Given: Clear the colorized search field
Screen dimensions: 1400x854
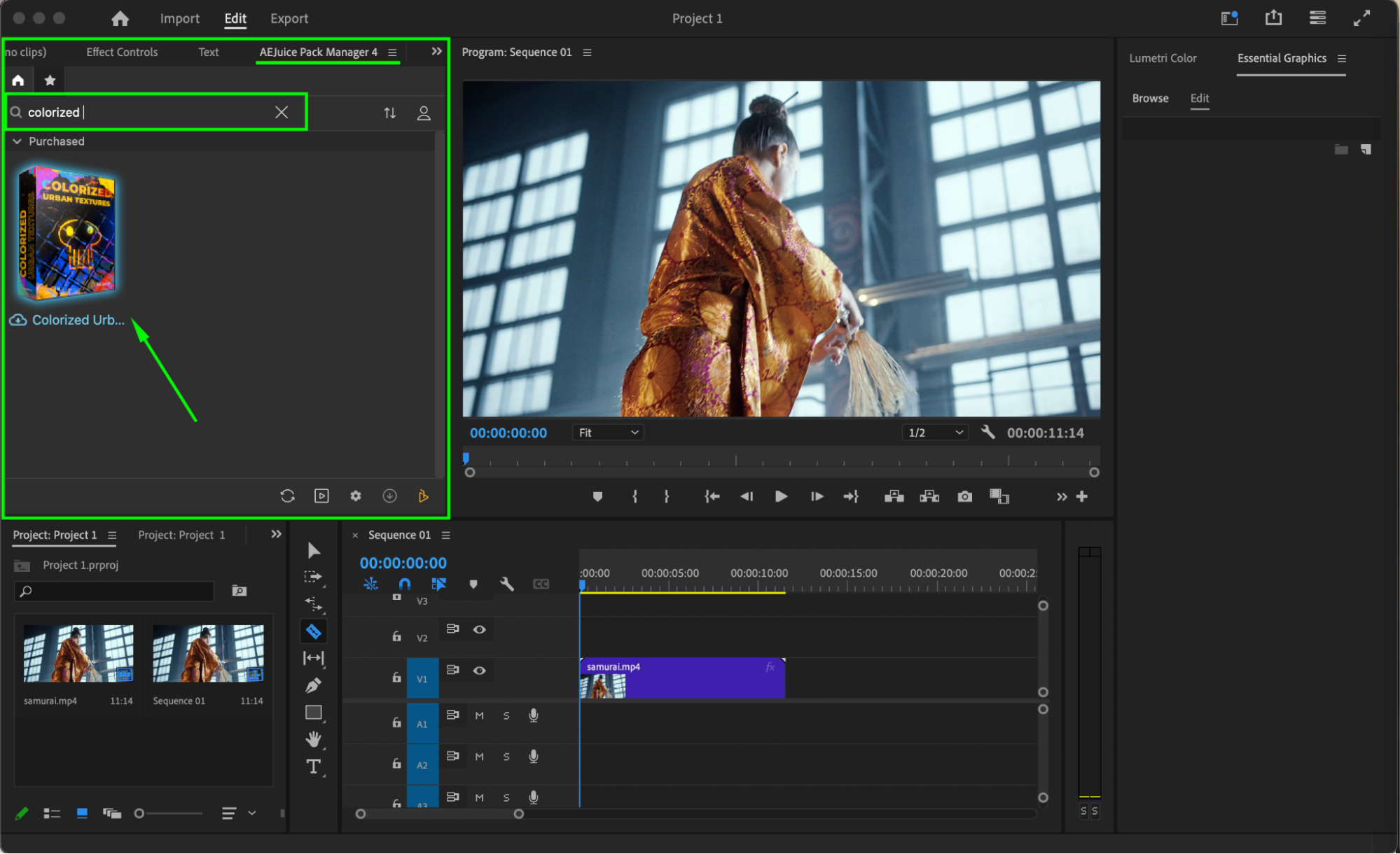Looking at the screenshot, I should (x=282, y=112).
